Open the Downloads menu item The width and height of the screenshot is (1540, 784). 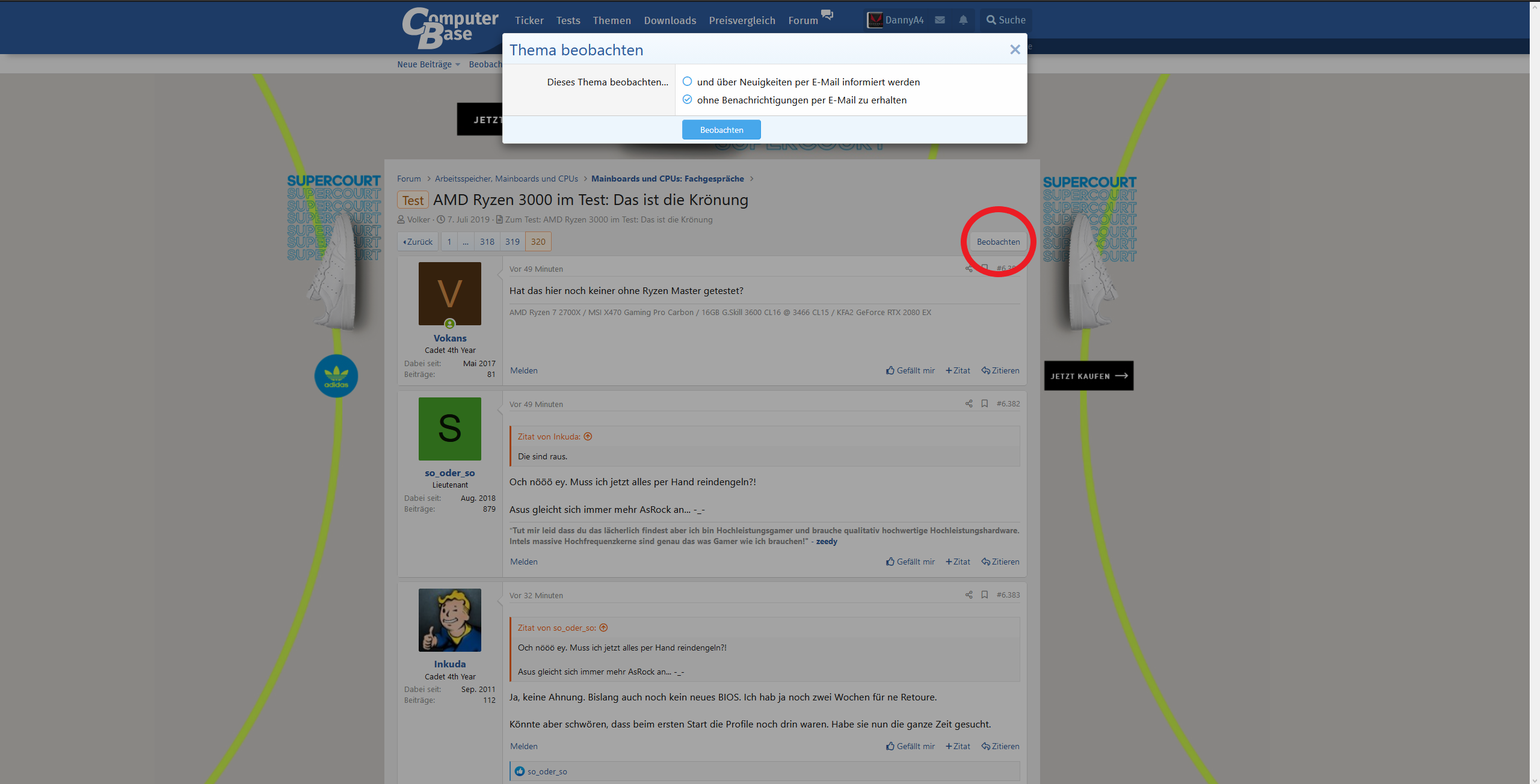click(670, 20)
